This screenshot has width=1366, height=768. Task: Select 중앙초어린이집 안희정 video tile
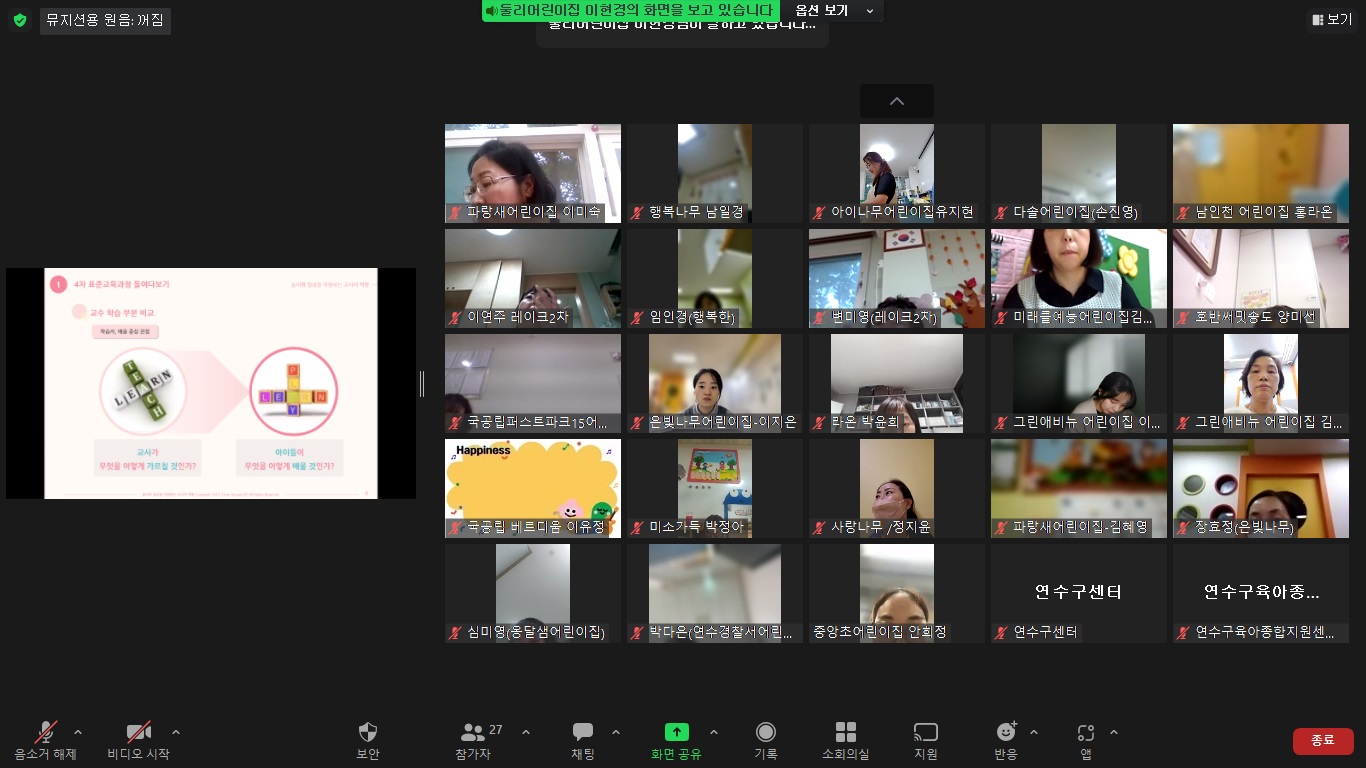click(x=897, y=593)
